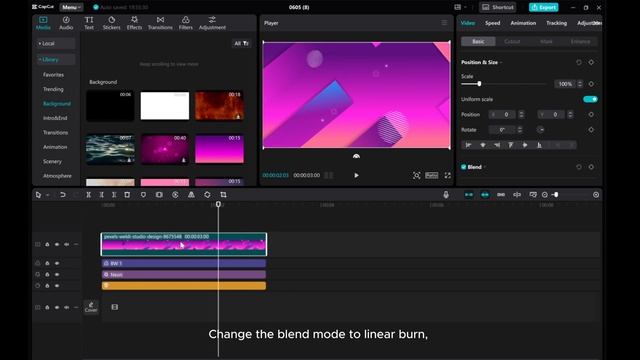Viewport: 640px width, 360px height.
Task: Open the layout switcher dropdown
Action: tap(460, 7)
